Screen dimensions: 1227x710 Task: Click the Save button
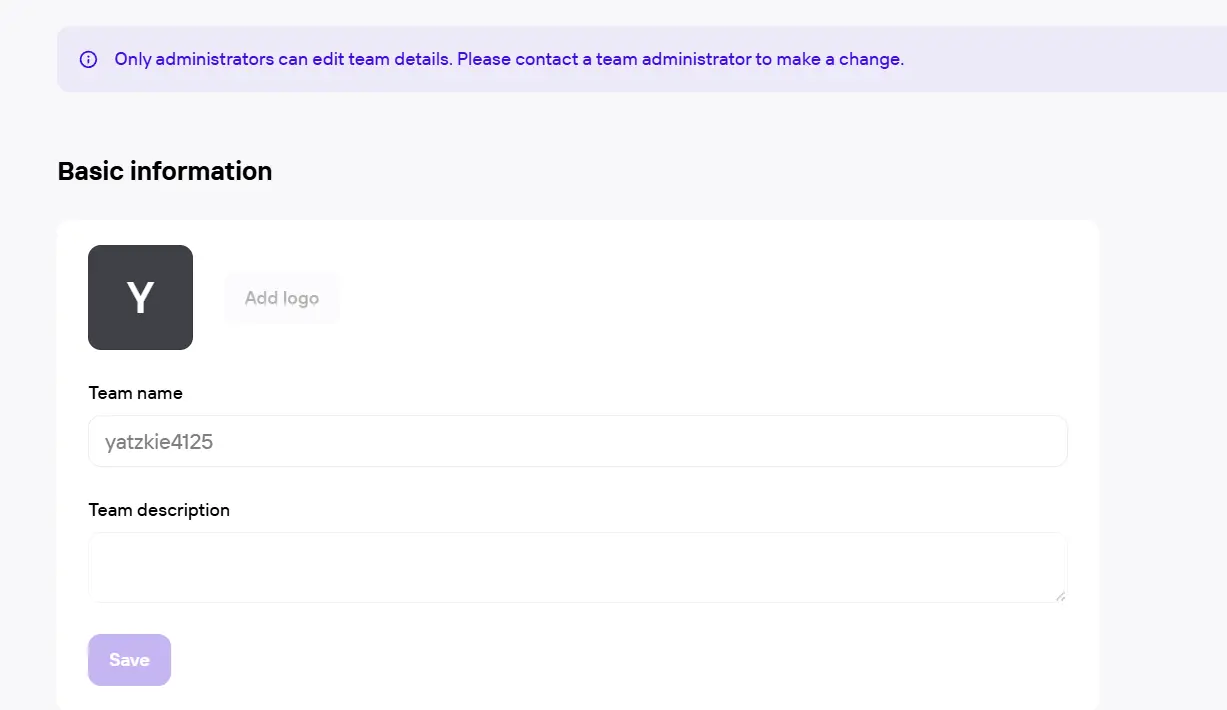coord(129,660)
